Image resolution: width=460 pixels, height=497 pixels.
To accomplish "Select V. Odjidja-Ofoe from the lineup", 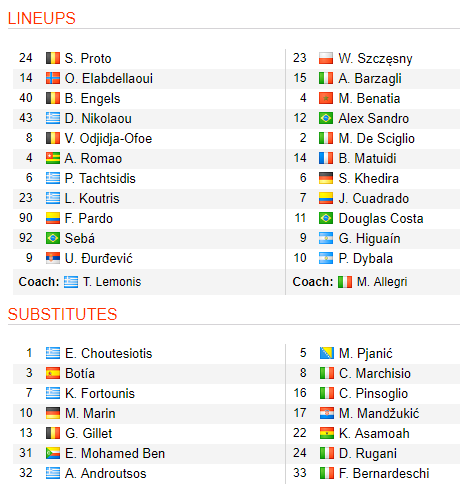I will (108, 138).
